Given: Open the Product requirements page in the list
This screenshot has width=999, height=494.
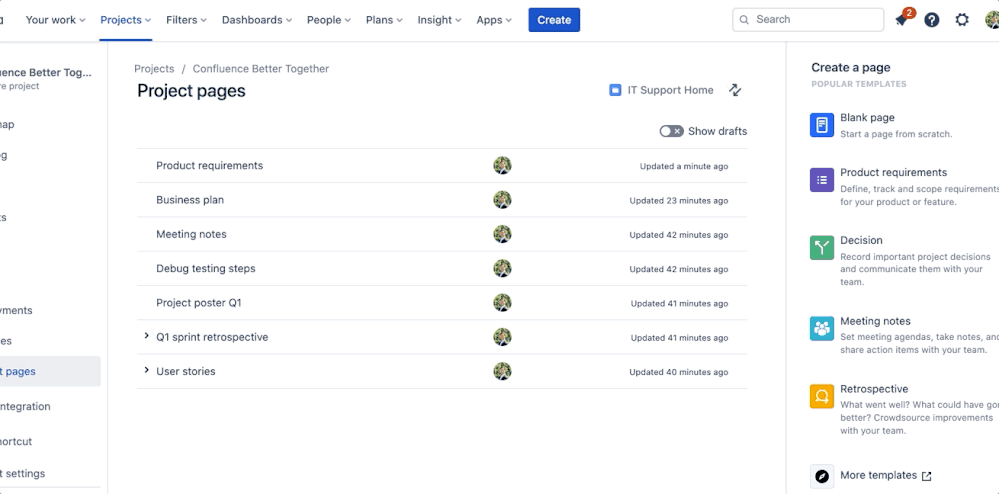Looking at the screenshot, I should 210,166.
